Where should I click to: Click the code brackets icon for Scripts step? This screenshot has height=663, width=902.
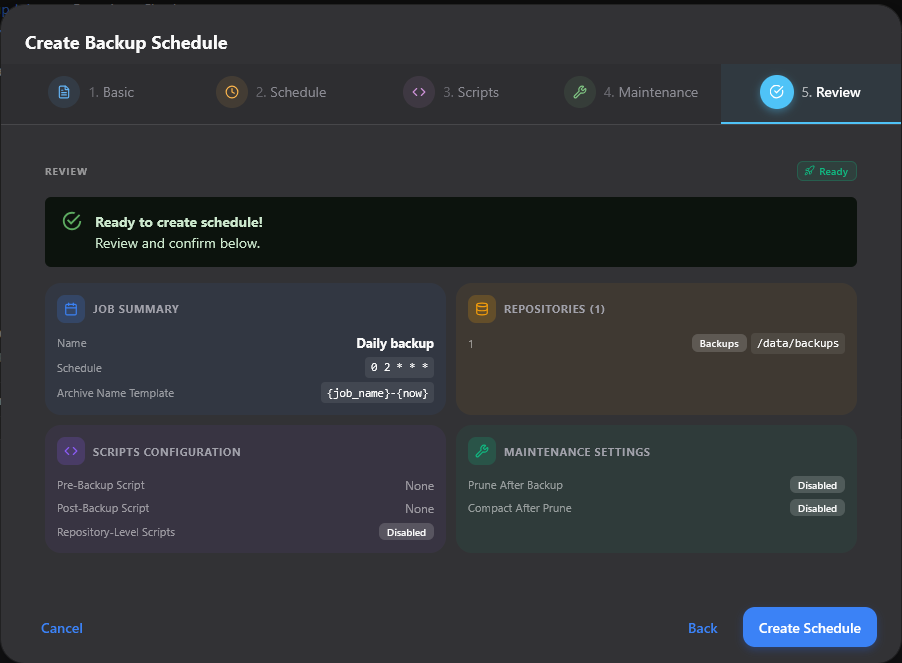coord(419,92)
